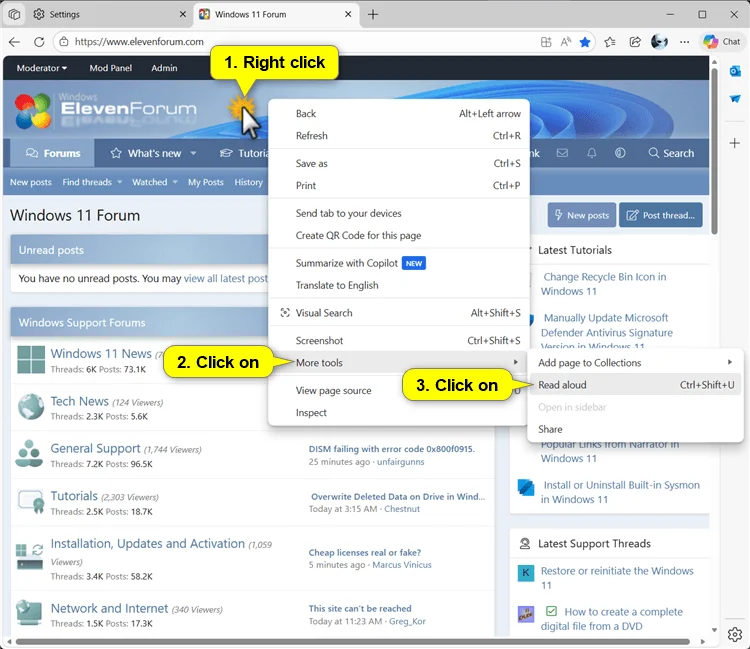The height and width of the screenshot is (649, 750).
Task: Open Cheap licenses real or fake thread
Action: pyautogui.click(x=364, y=552)
